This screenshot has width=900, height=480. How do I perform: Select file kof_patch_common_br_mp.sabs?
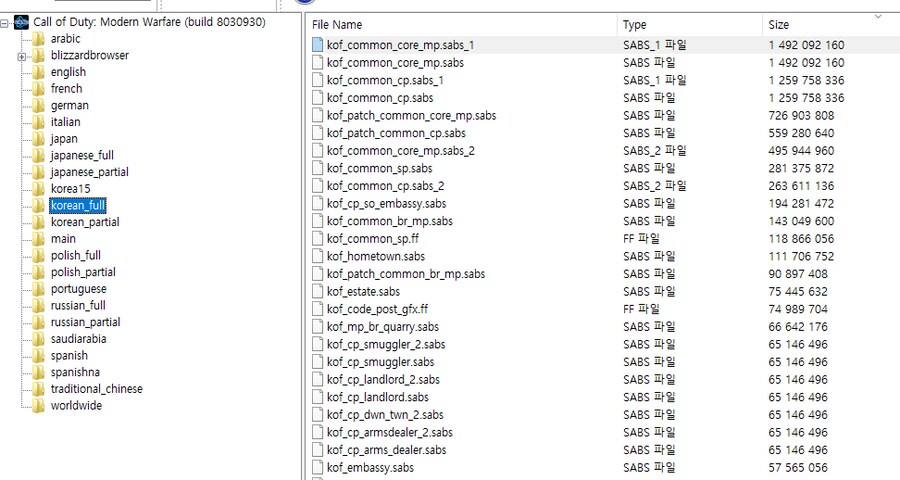(406, 274)
